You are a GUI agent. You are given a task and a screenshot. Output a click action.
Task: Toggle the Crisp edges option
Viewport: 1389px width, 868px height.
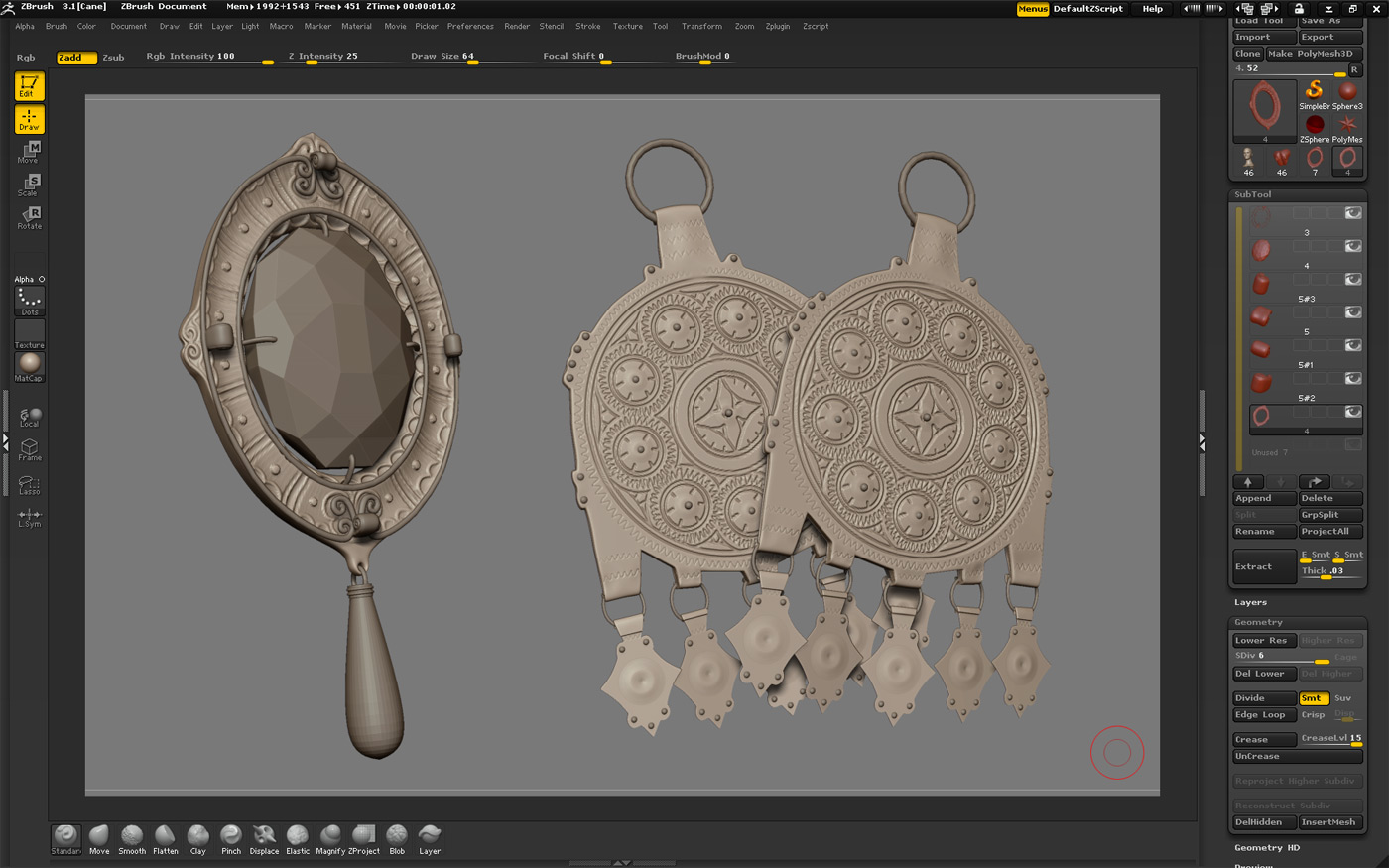(x=1314, y=715)
